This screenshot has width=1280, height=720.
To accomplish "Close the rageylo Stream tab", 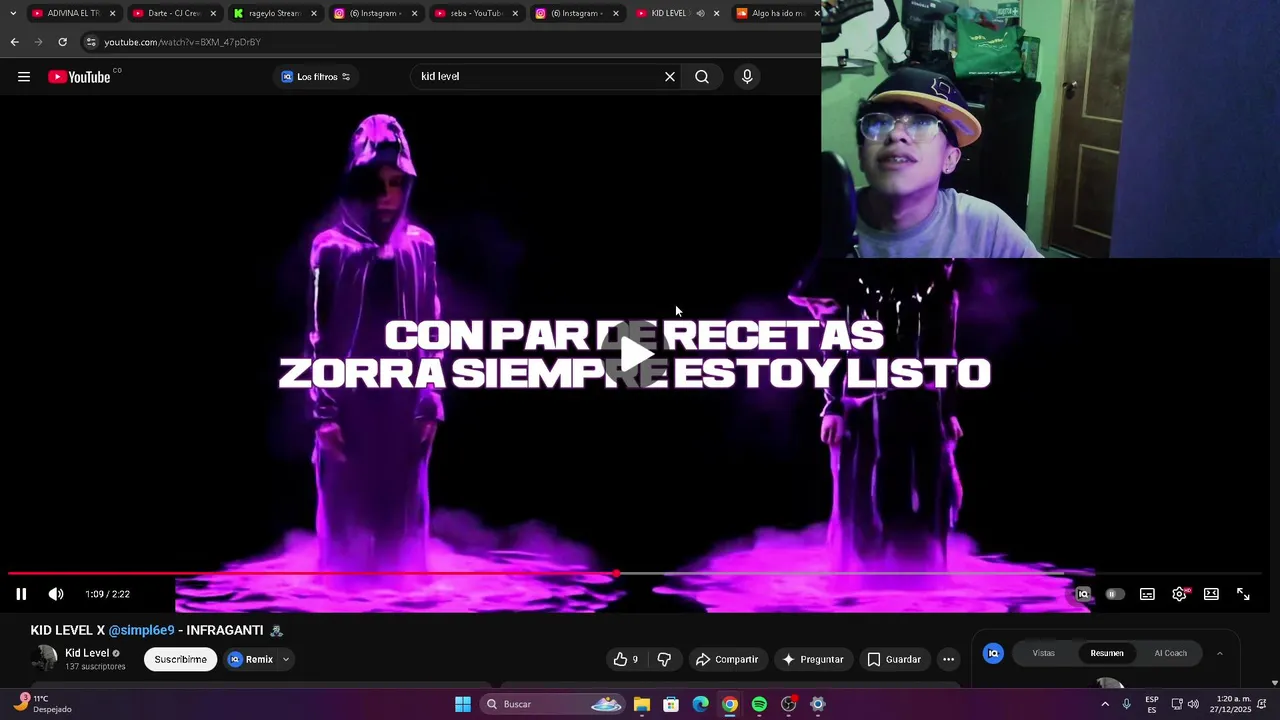I will point(314,13).
